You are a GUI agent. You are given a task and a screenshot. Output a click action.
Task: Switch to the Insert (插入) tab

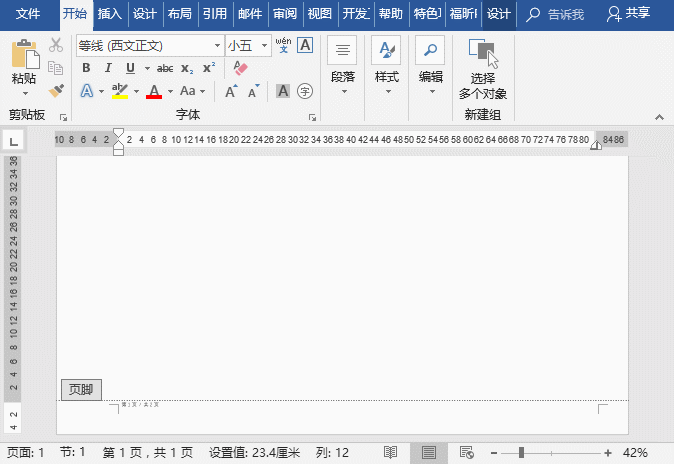coord(109,14)
